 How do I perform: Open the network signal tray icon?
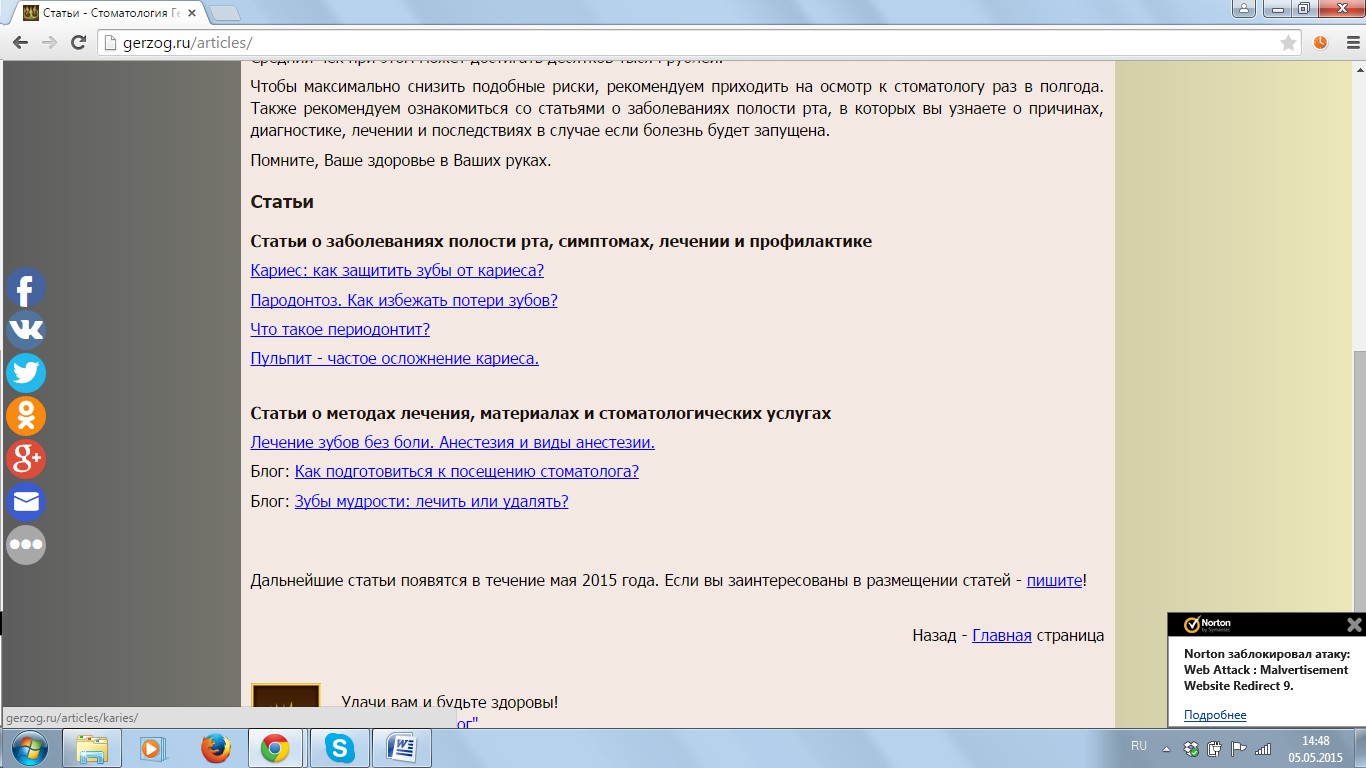click(x=1263, y=748)
